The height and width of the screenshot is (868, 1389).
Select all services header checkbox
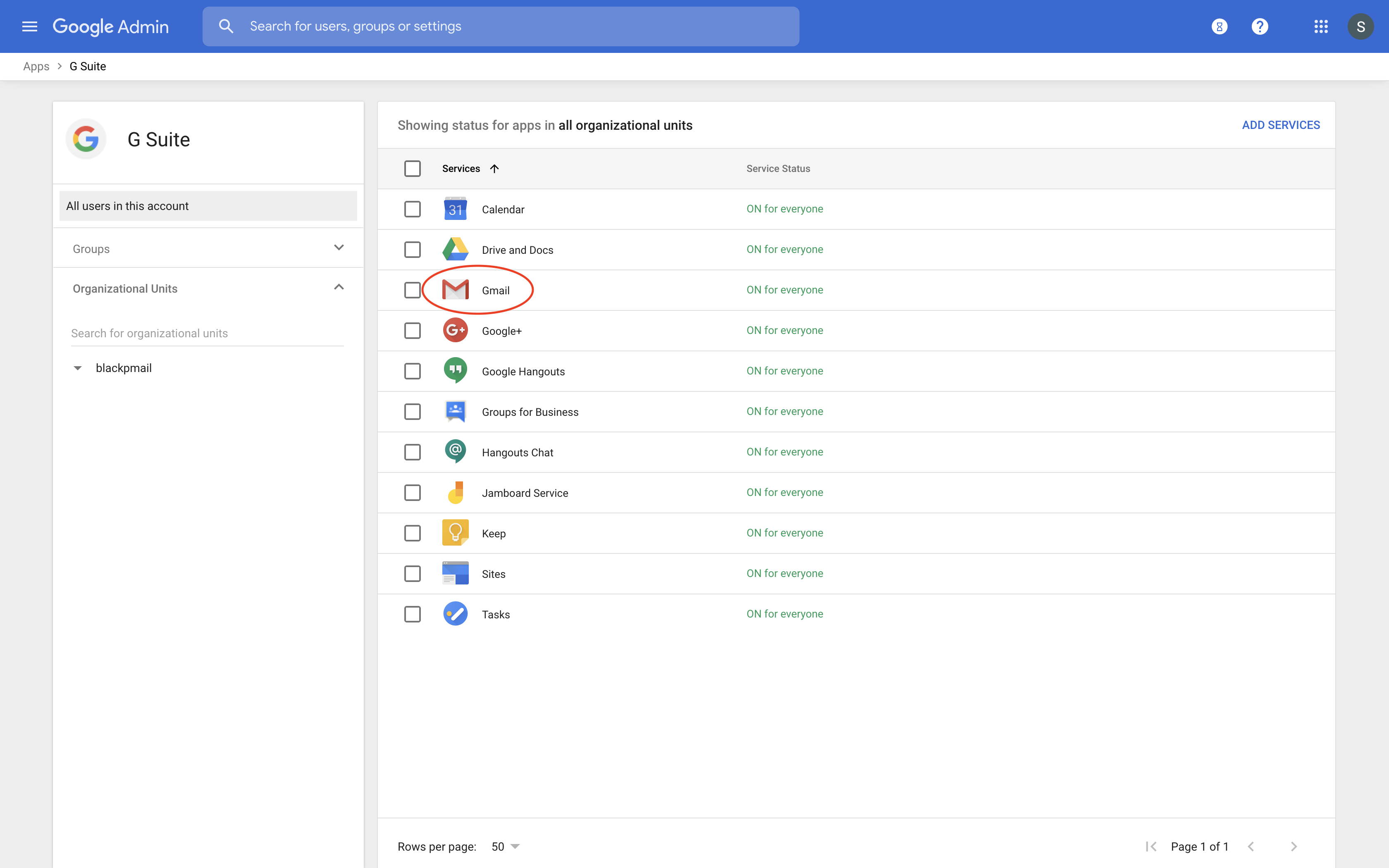coord(412,169)
